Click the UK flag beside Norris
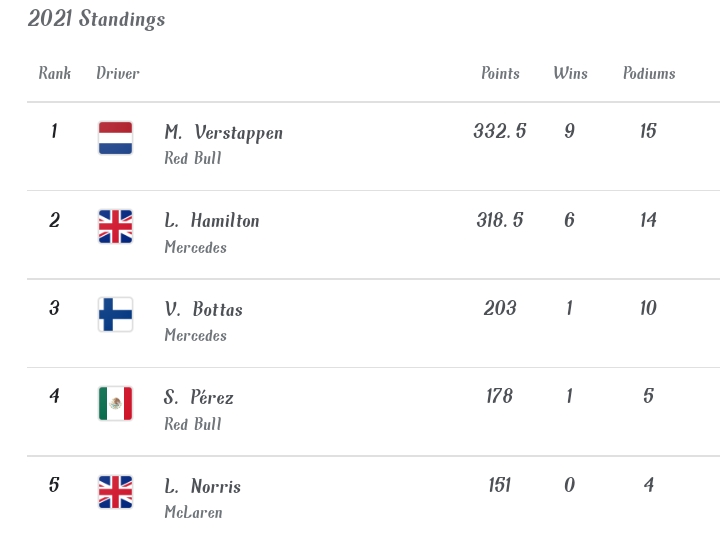 pyautogui.click(x=115, y=492)
